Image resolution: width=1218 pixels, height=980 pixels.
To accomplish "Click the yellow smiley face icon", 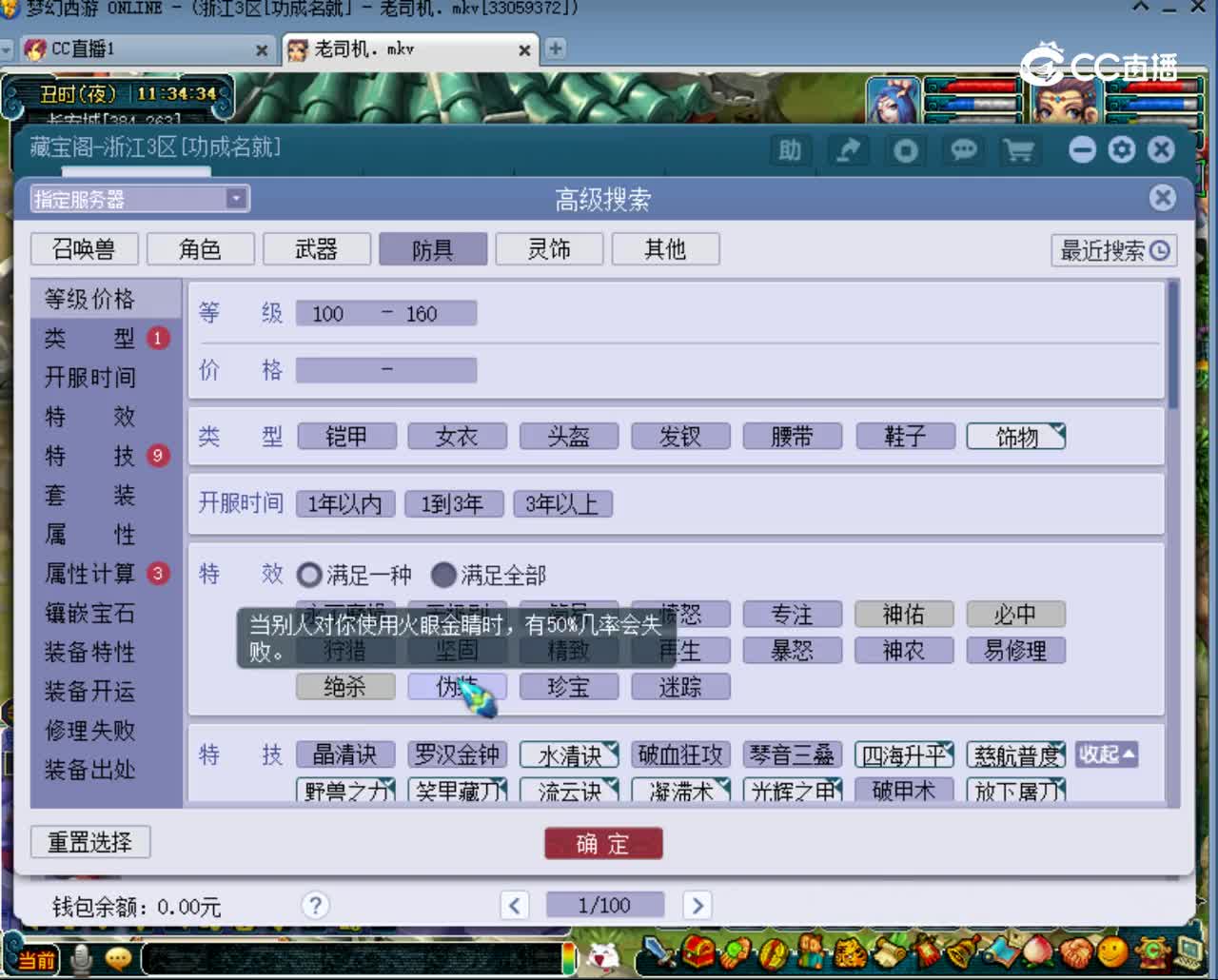I will [1111, 951].
